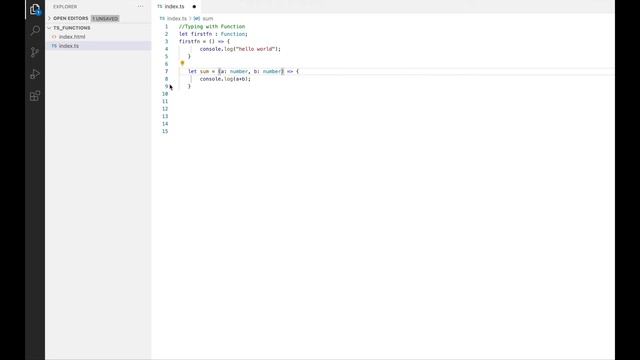Image resolution: width=640 pixels, height=360 pixels.
Task: Click the "hello world" string literal
Action: point(255,49)
